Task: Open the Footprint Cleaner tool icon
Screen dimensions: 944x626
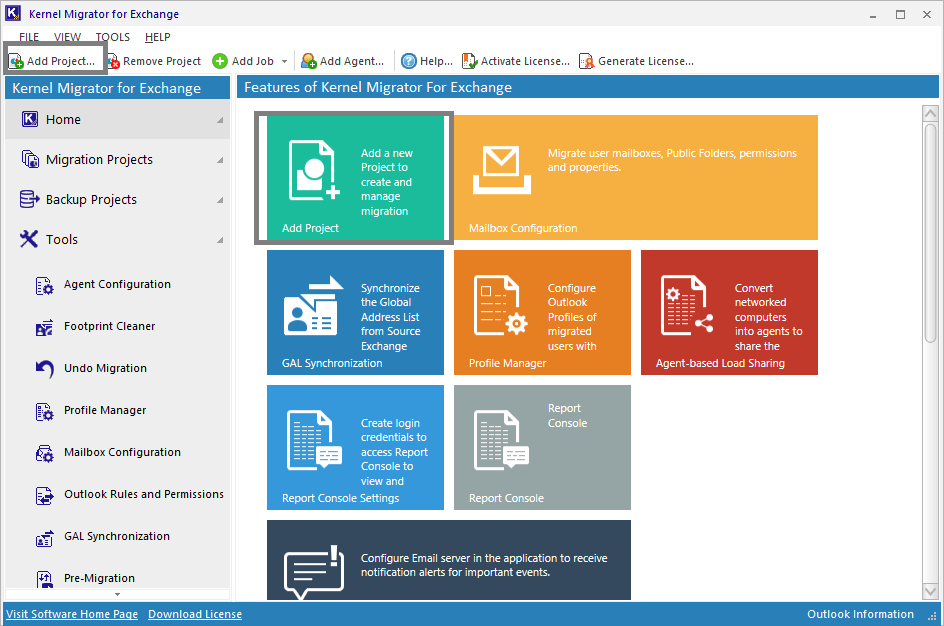Action: [x=44, y=327]
